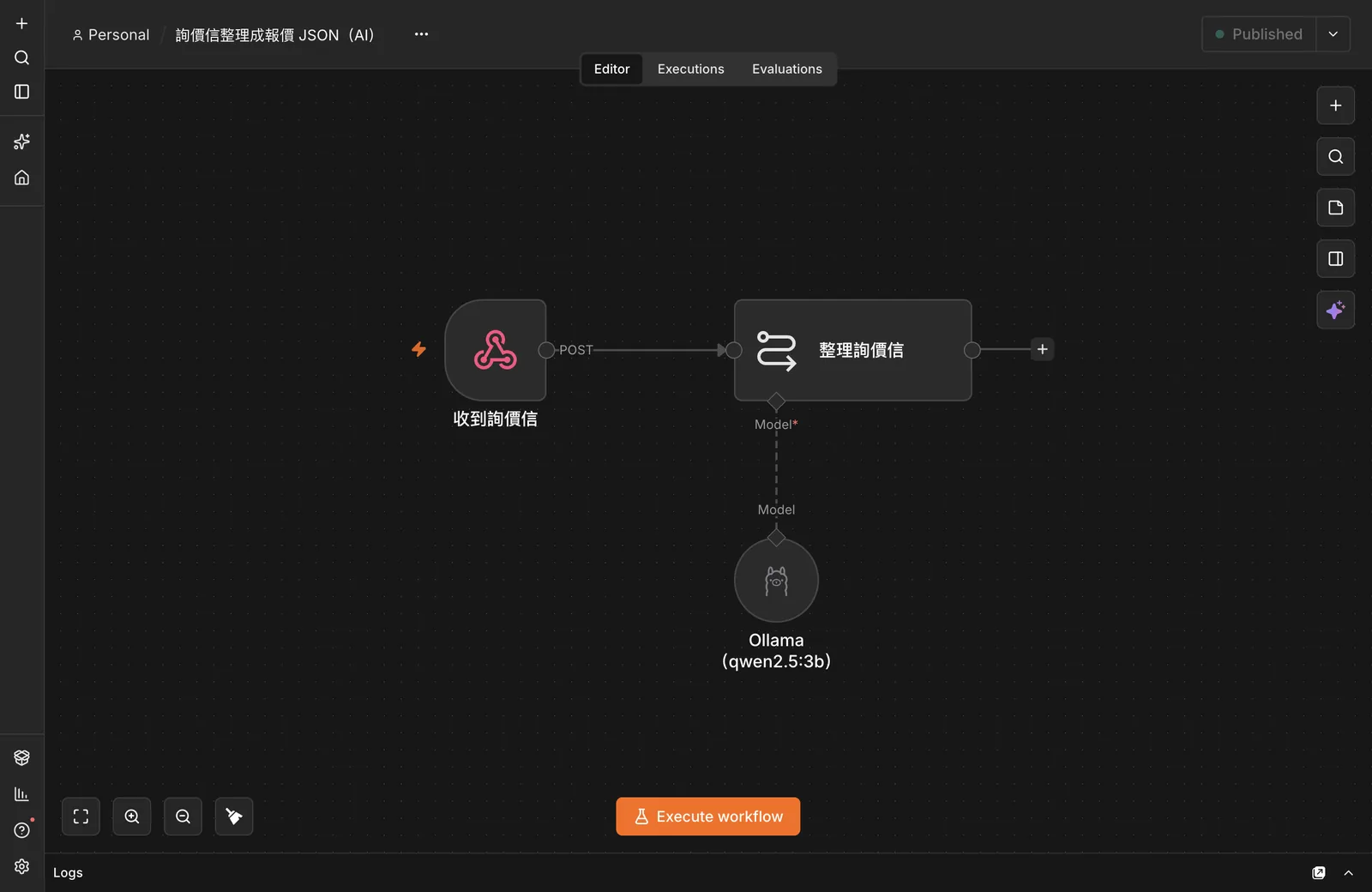Screen dimensions: 1372x892
Task: Click the Logs panel label
Action: click(x=68, y=873)
